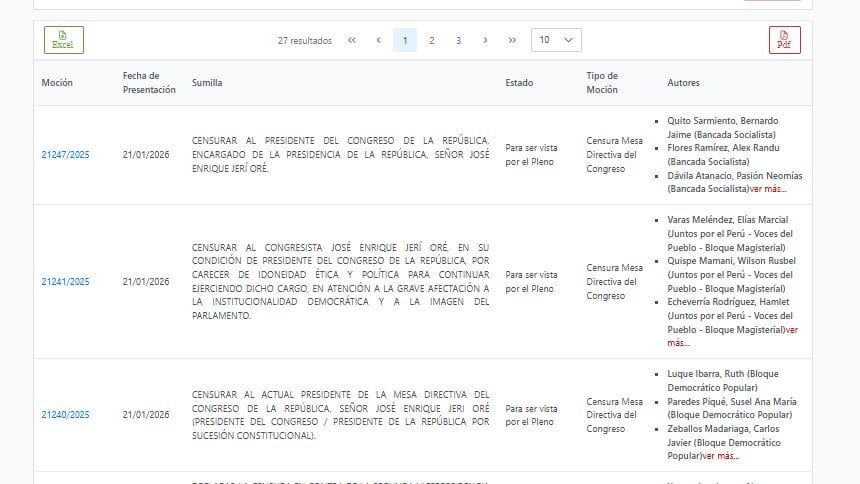Open motion 21240/2025 link
This screenshot has height=484, width=860.
click(x=65, y=415)
